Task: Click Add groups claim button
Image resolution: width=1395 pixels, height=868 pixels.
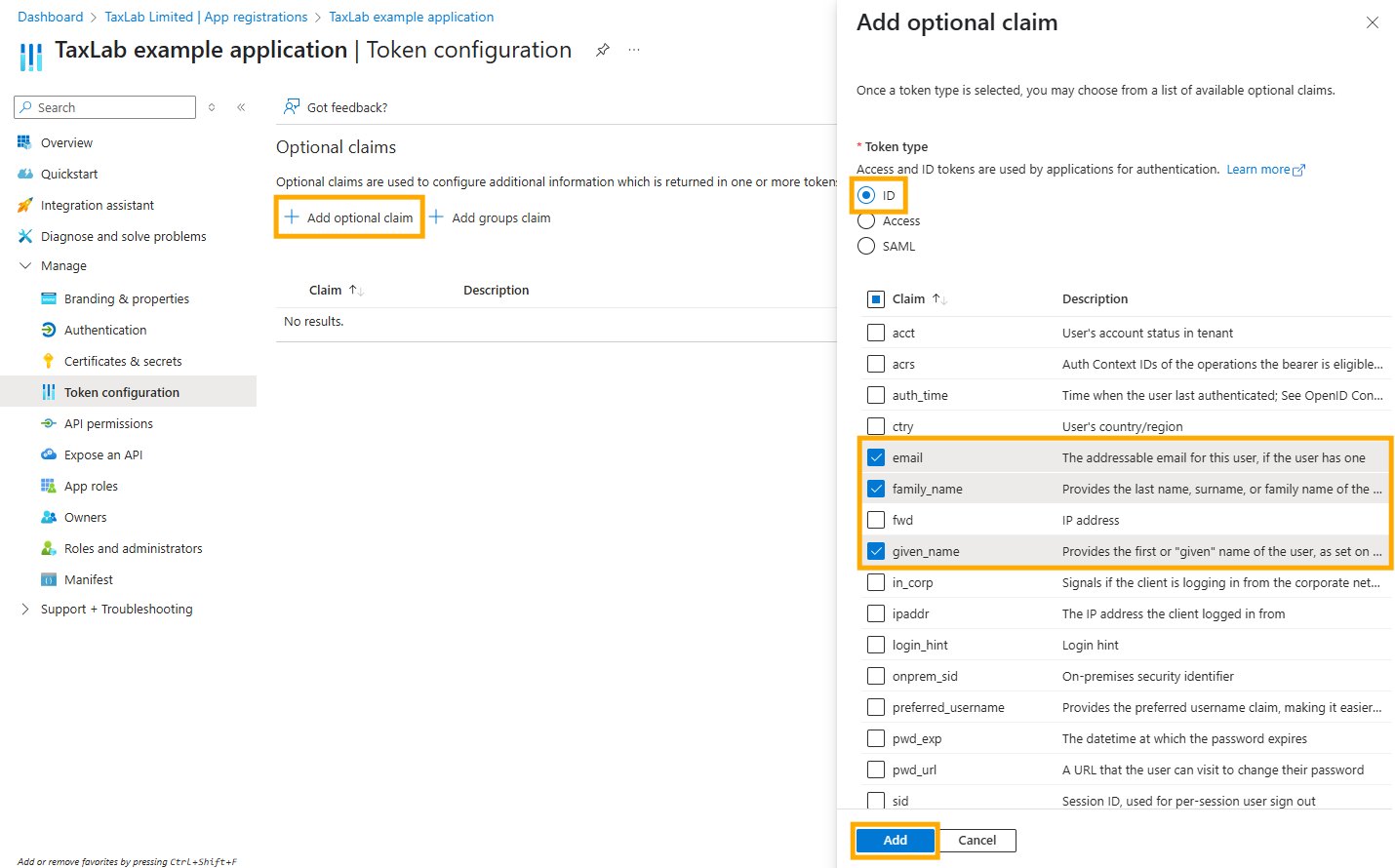Action: pyautogui.click(x=491, y=217)
